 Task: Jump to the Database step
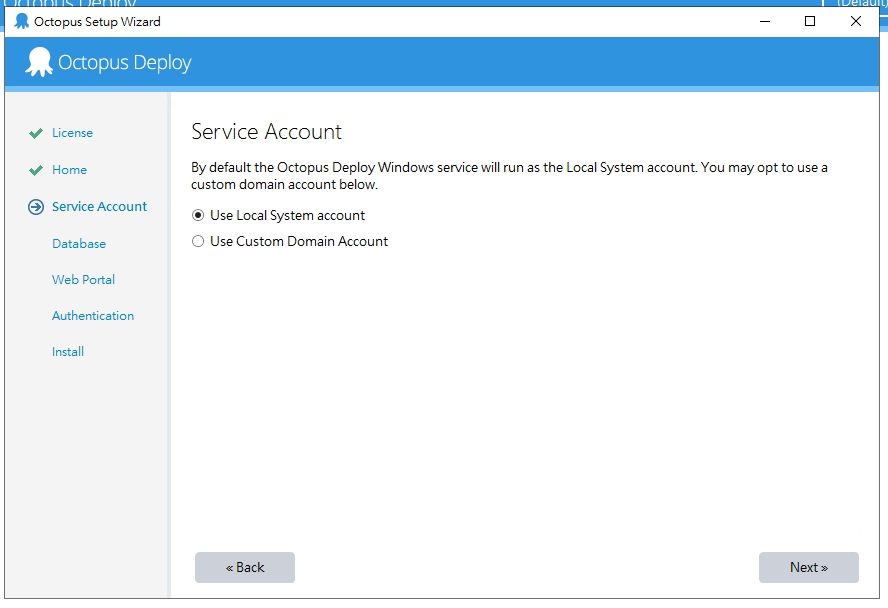[x=79, y=243]
